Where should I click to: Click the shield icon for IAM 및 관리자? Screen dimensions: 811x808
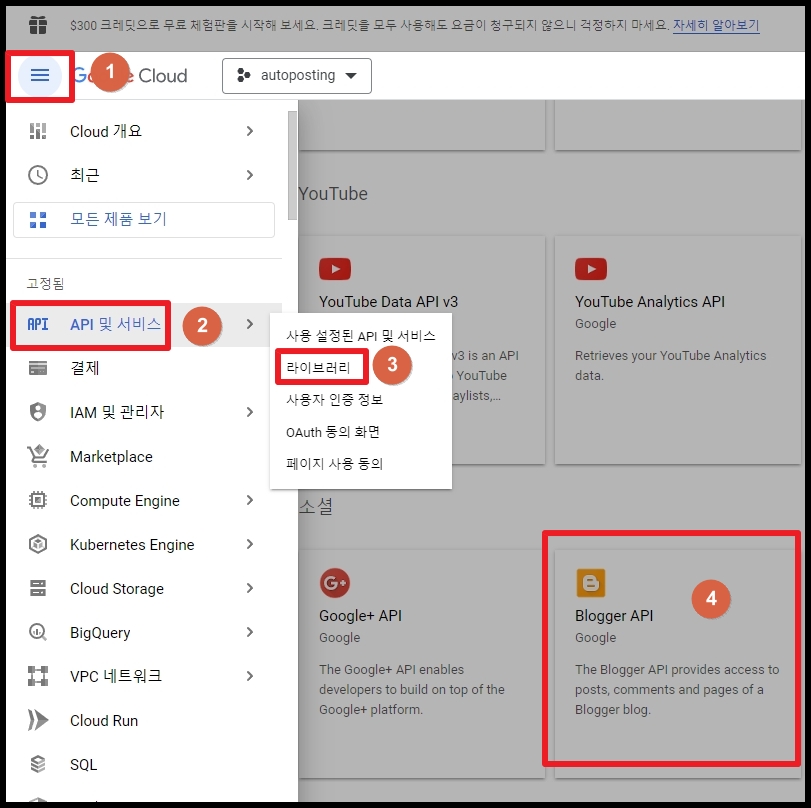point(38,412)
